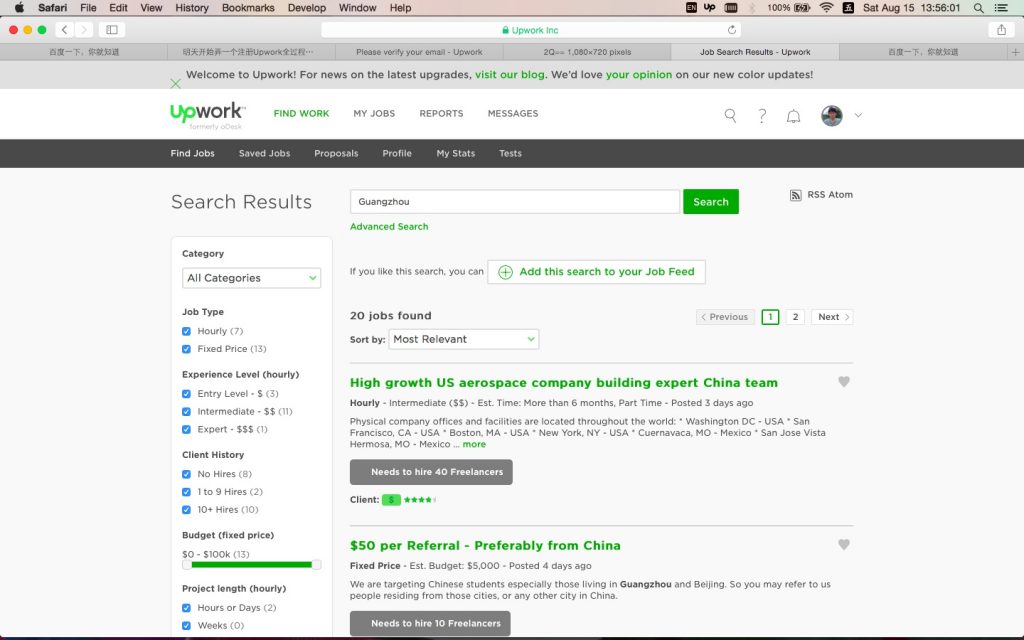This screenshot has width=1024, height=640.
Task: Open the MY JOBS menu
Action: pyautogui.click(x=374, y=114)
